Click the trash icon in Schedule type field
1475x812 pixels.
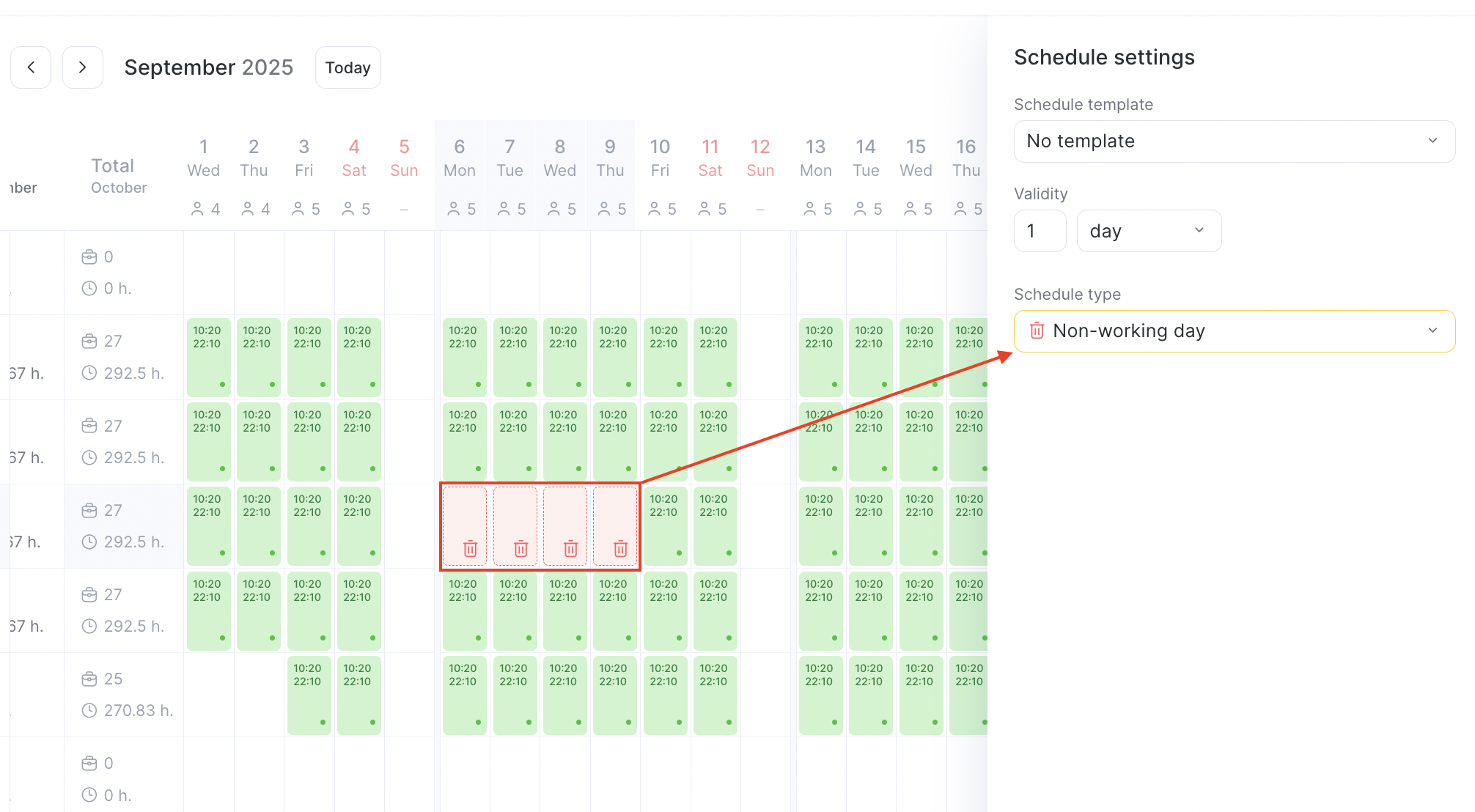(1037, 331)
